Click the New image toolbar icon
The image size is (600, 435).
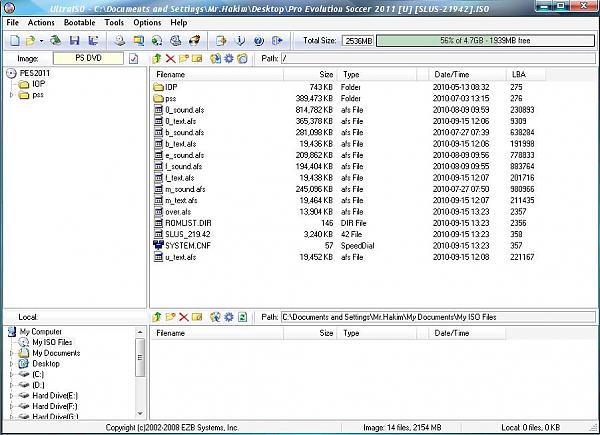pos(15,41)
